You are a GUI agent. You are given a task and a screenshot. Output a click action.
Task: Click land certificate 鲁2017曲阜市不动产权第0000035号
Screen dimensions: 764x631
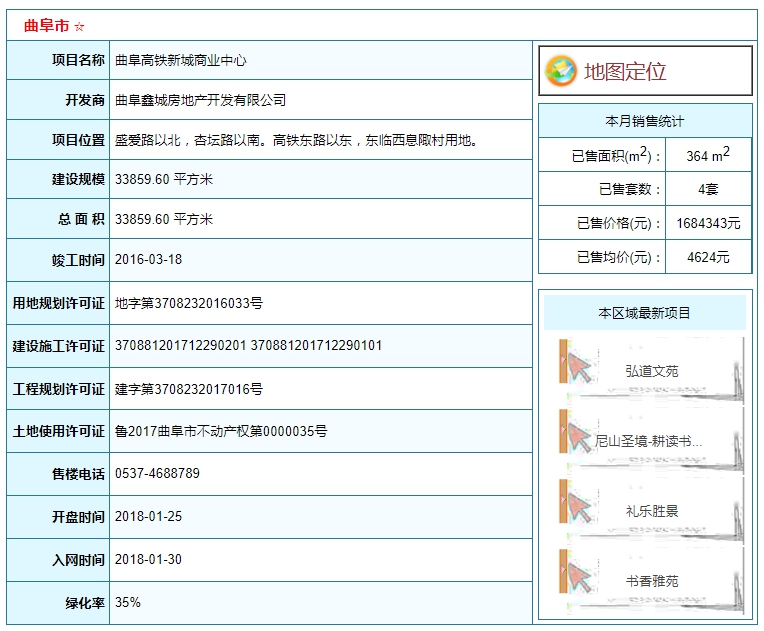tap(221, 431)
